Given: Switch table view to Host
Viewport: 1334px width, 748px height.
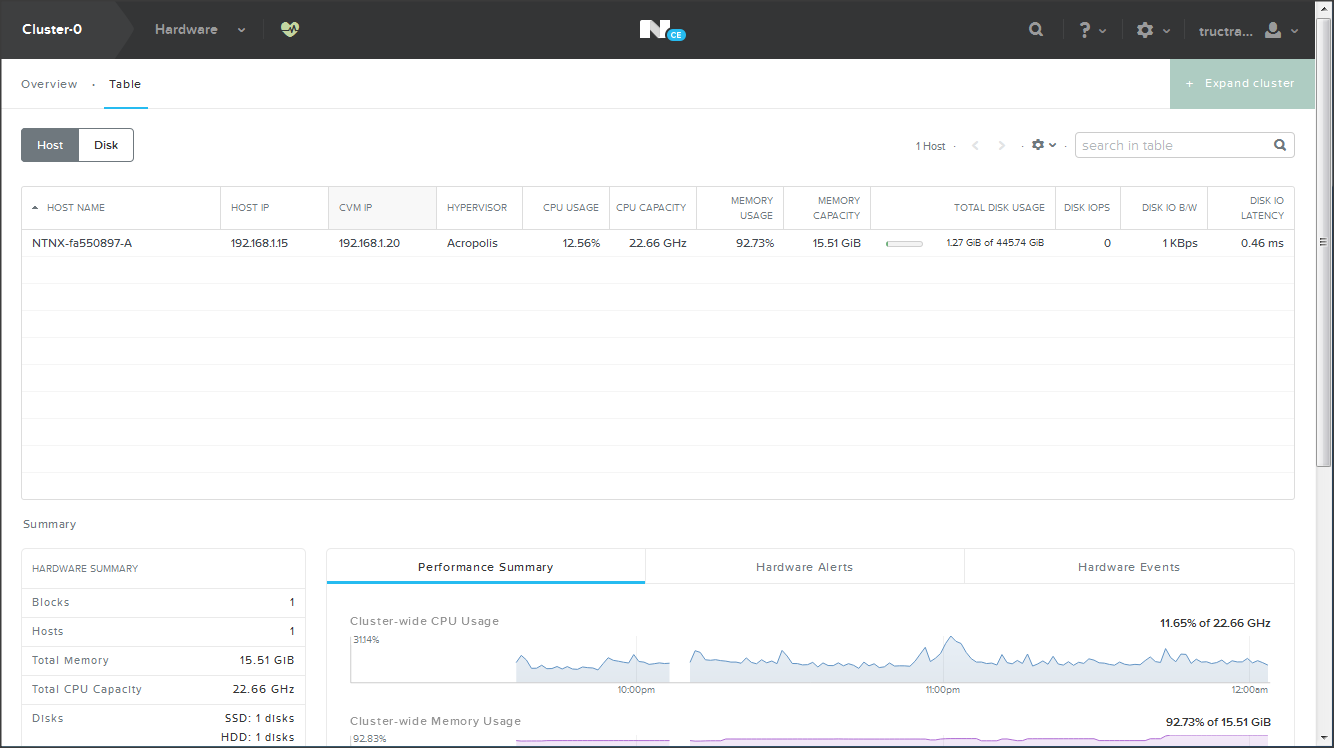Looking at the screenshot, I should 50,145.
